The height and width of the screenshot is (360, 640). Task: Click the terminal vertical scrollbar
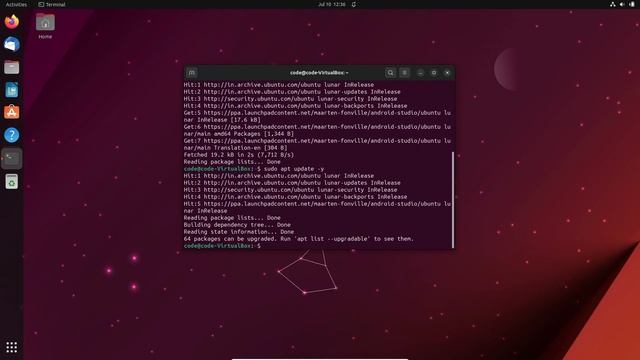[x=453, y=200]
